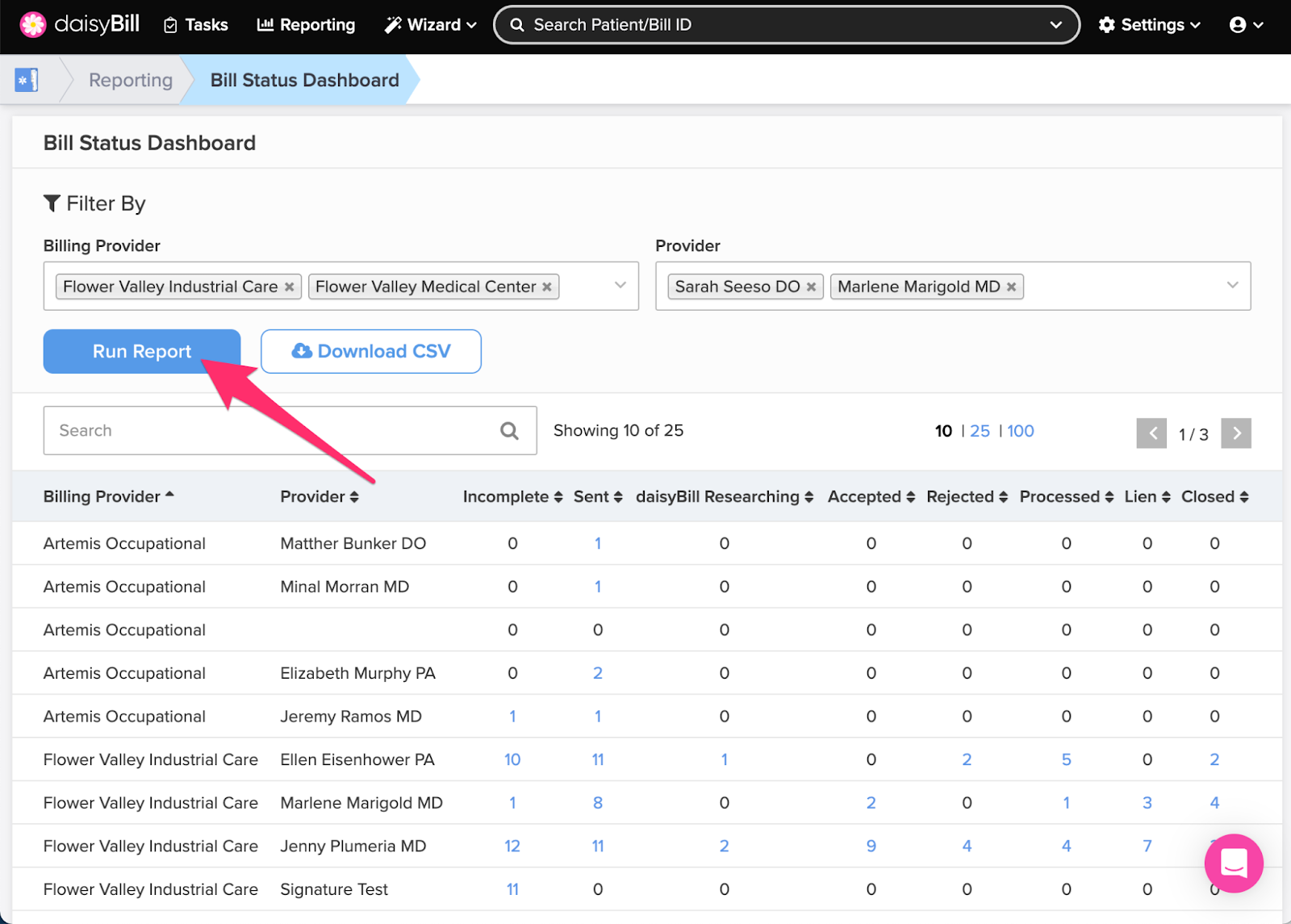Viewport: 1291px width, 924px height.
Task: Click 'Signature Test' provider cell
Action: click(334, 889)
